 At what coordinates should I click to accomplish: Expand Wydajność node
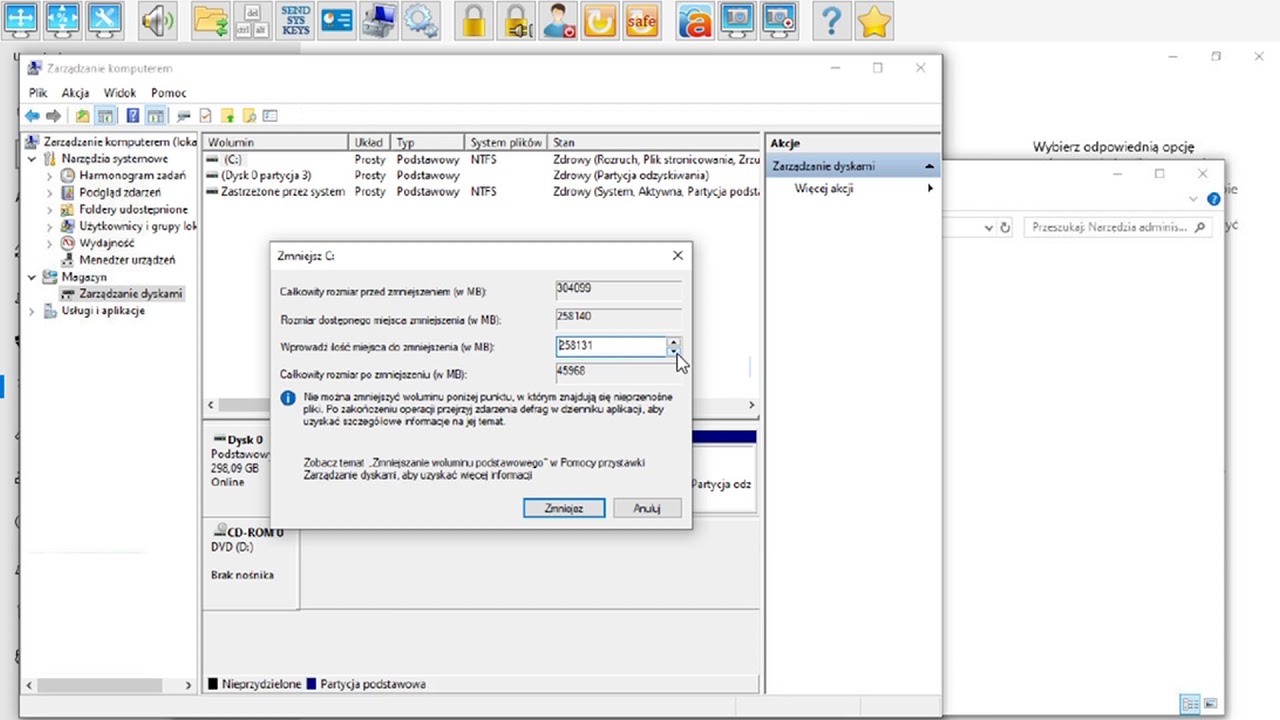pyautogui.click(x=49, y=243)
